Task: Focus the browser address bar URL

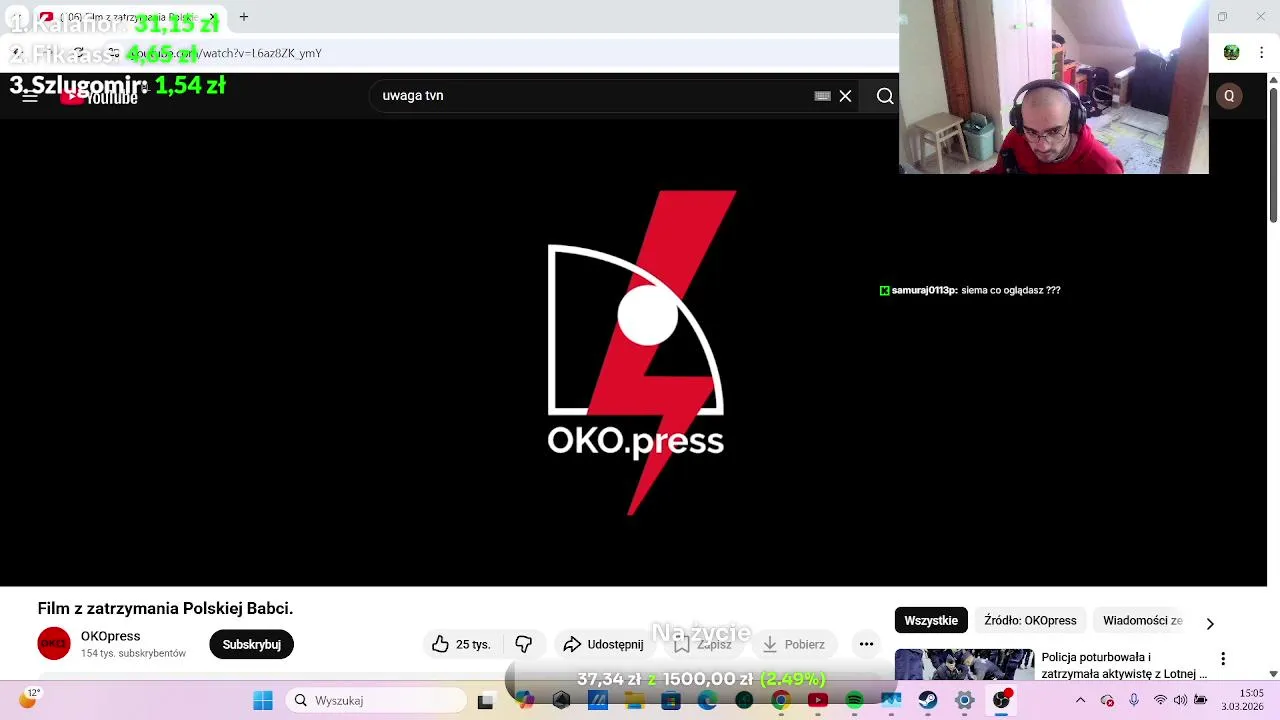Action: click(500, 53)
